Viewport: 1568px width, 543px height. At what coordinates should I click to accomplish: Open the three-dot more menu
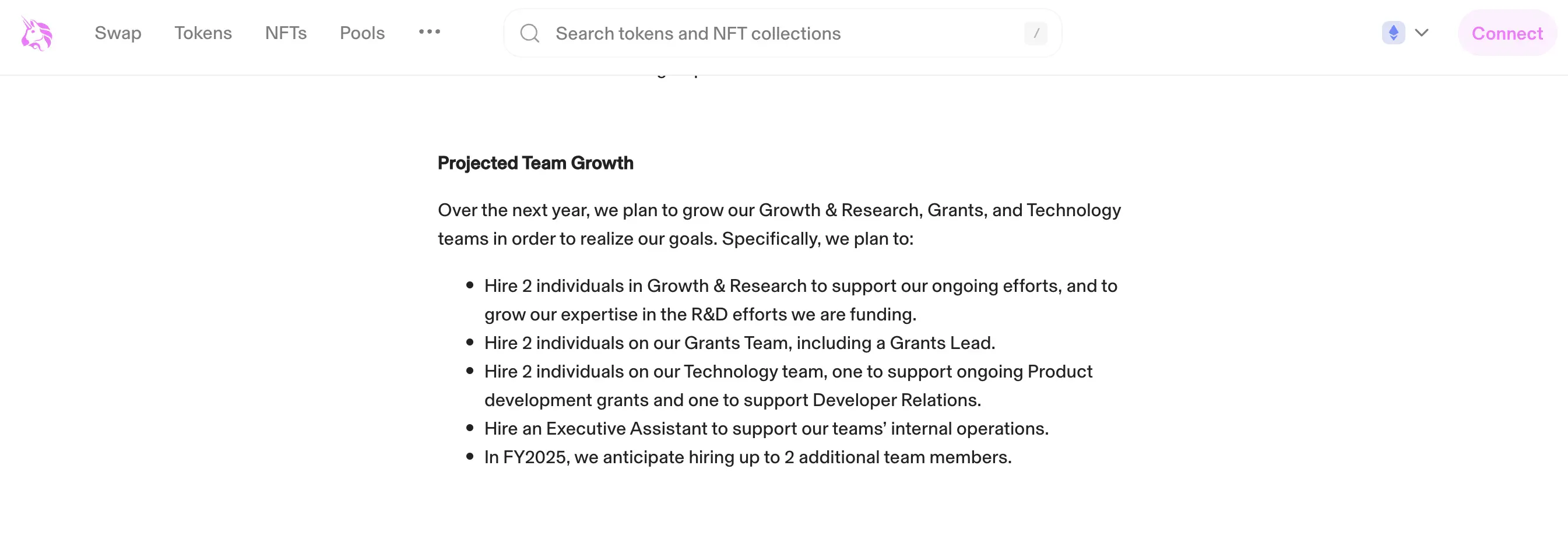point(429,31)
